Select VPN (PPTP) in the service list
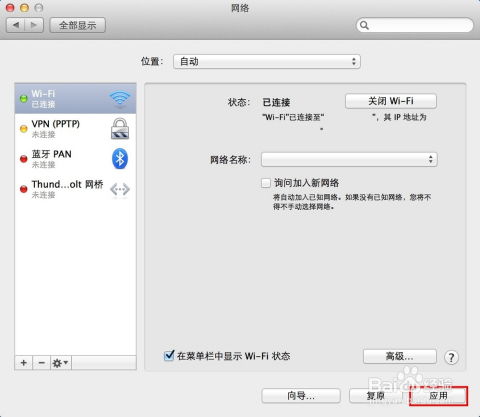Screen dimensions: 480x417 75,129
